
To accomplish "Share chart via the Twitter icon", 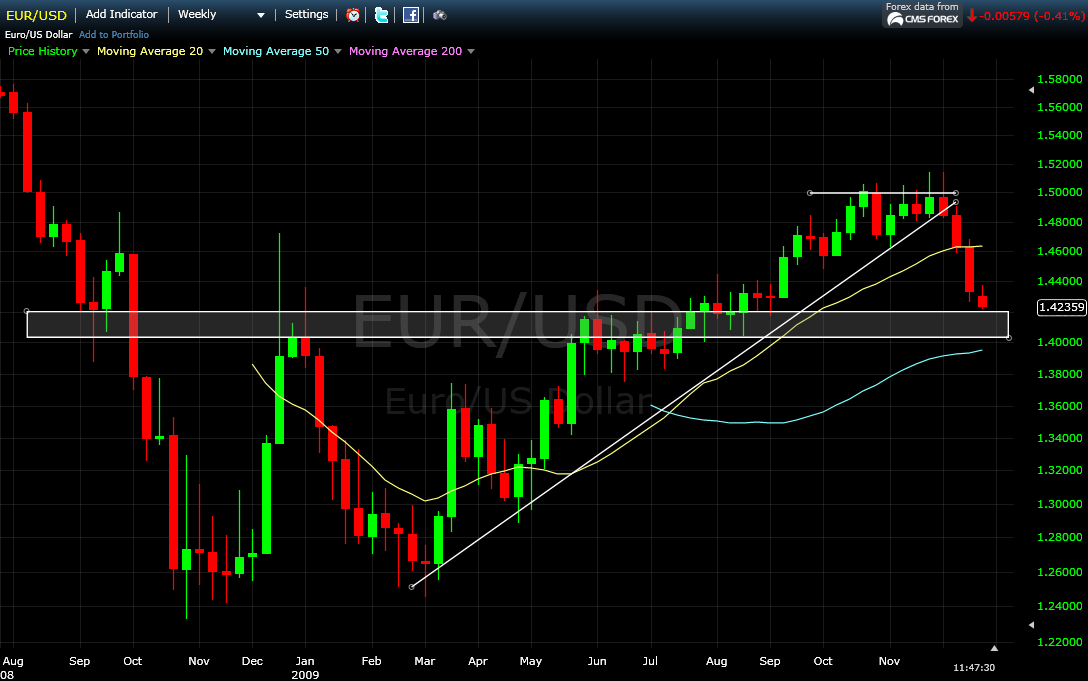I will click(382, 15).
